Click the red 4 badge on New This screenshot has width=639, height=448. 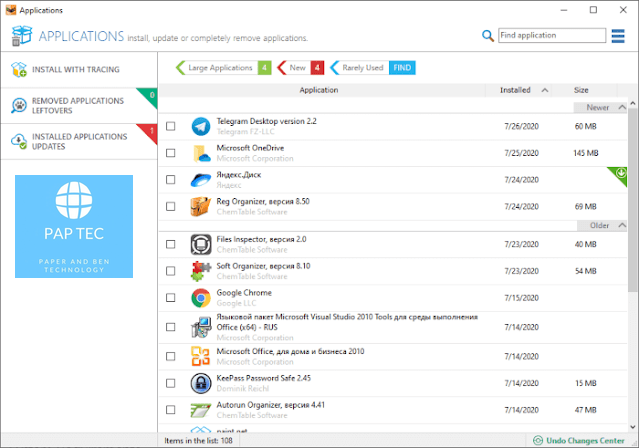(x=317, y=68)
